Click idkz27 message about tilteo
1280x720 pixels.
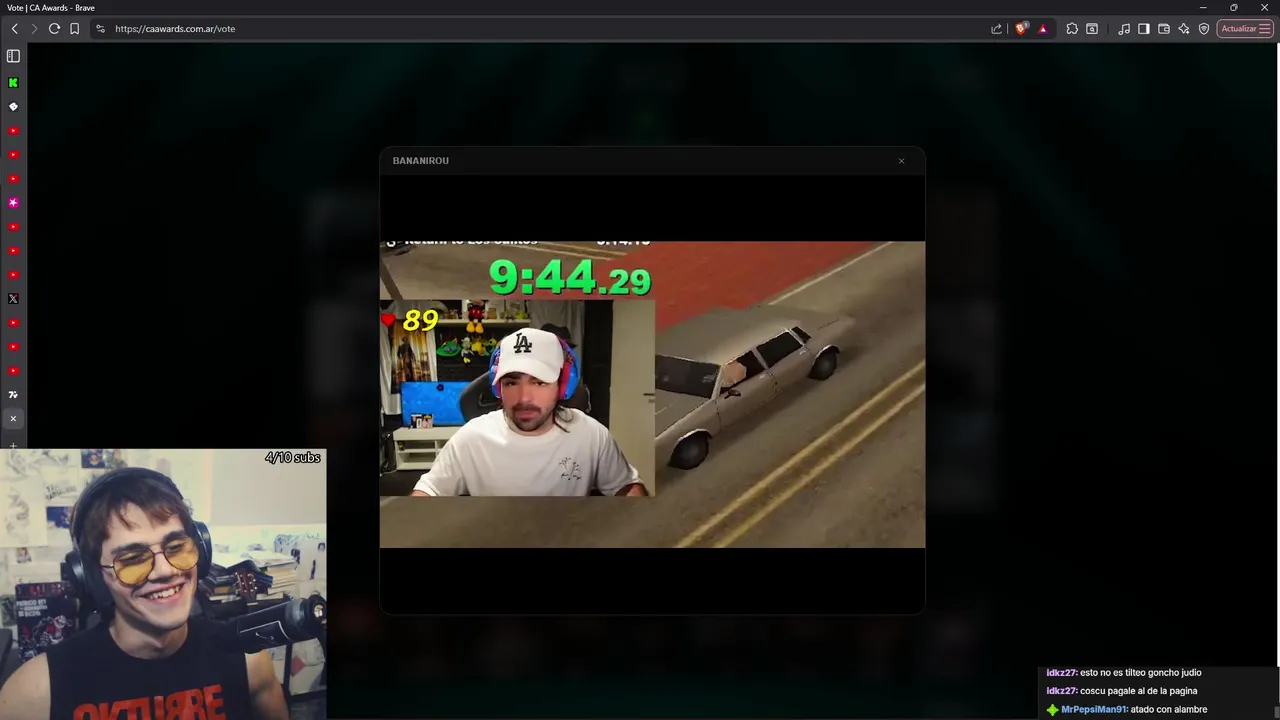click(1124, 673)
